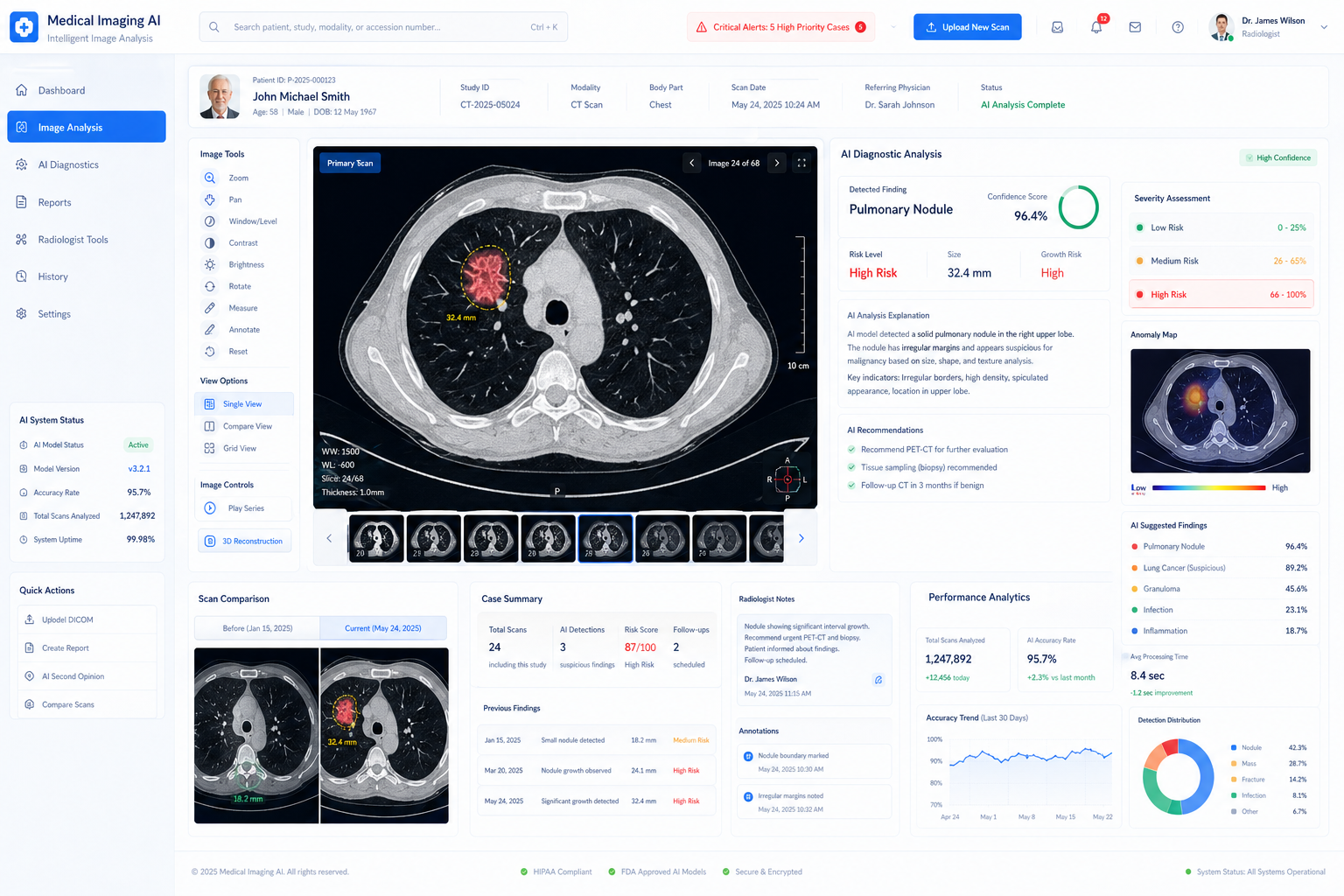Click Upload DICOM quick action
Image resolution: width=1344 pixels, height=896 pixels.
click(87, 619)
